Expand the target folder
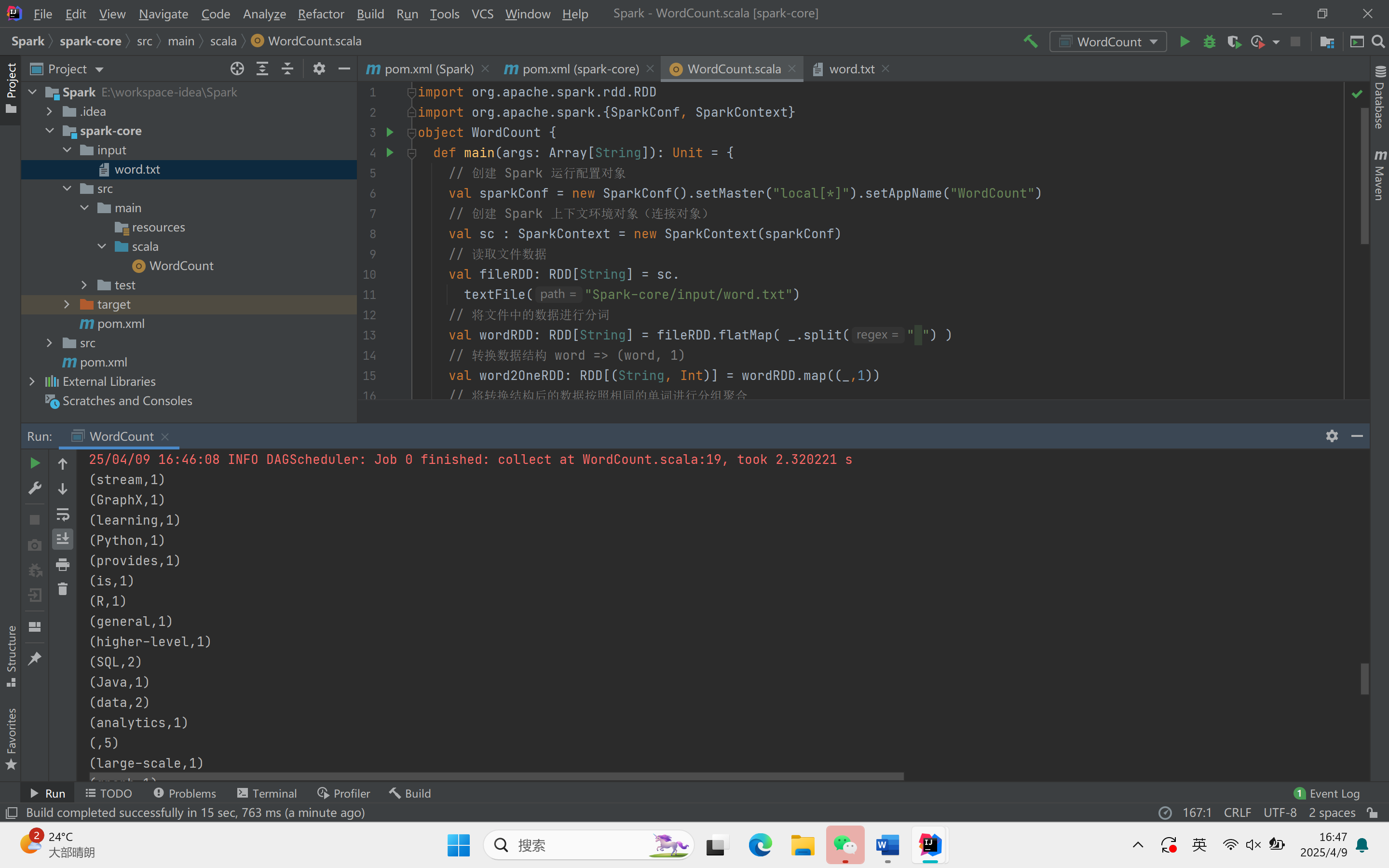The height and width of the screenshot is (868, 1389). coord(67,304)
